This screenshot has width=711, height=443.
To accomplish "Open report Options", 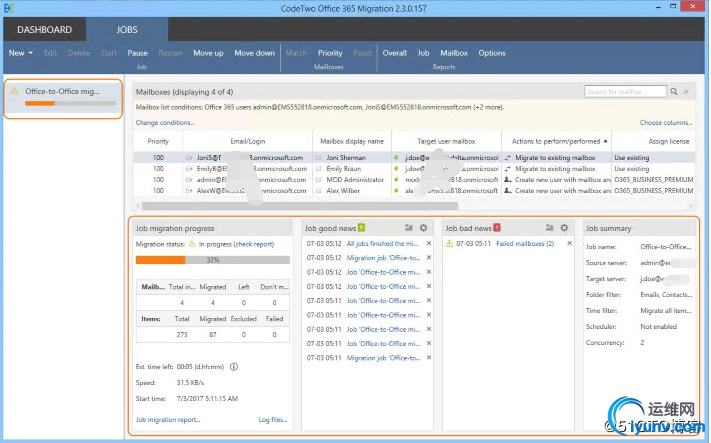I will point(492,53).
